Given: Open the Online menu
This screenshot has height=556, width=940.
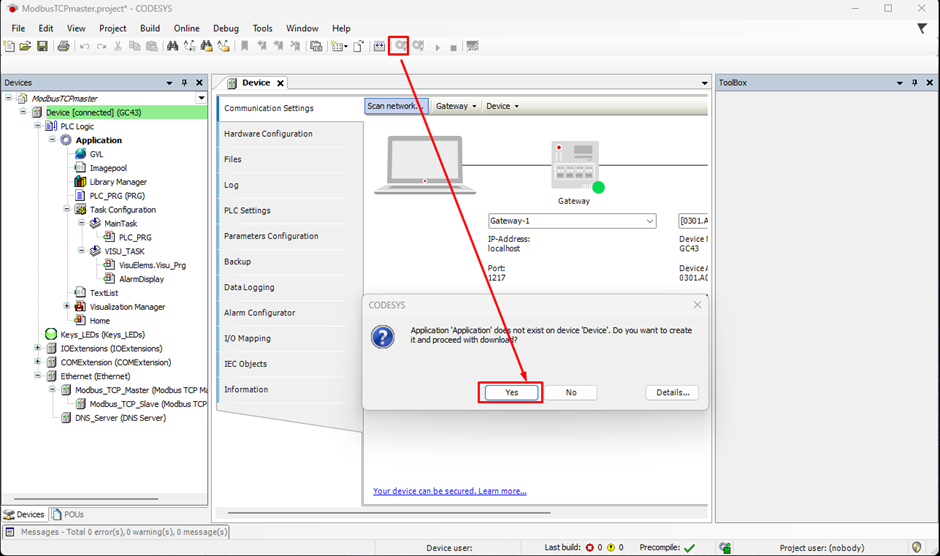Looking at the screenshot, I should tap(186, 28).
